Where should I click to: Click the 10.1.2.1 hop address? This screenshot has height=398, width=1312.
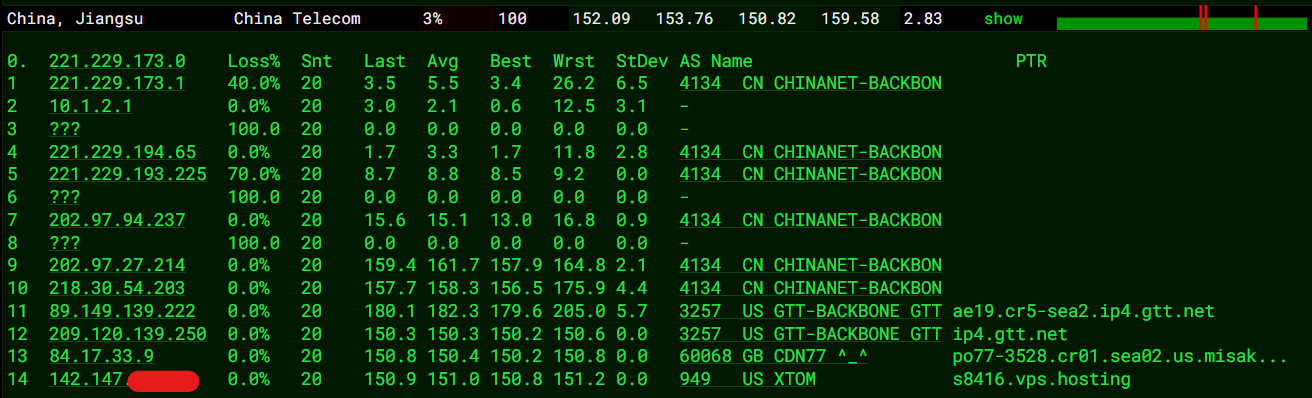[x=91, y=106]
